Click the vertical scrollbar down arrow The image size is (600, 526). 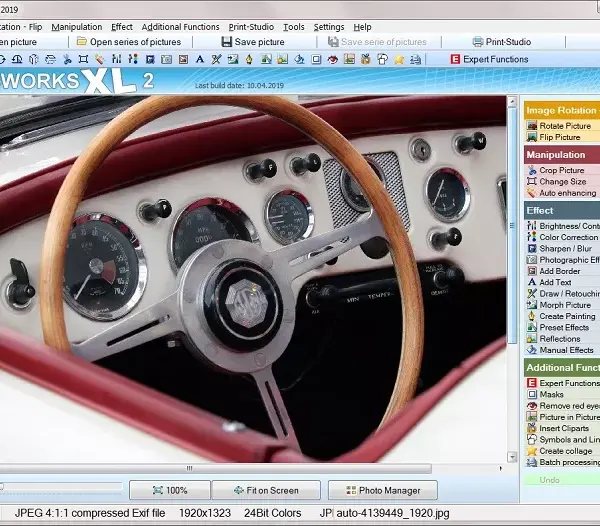512,457
